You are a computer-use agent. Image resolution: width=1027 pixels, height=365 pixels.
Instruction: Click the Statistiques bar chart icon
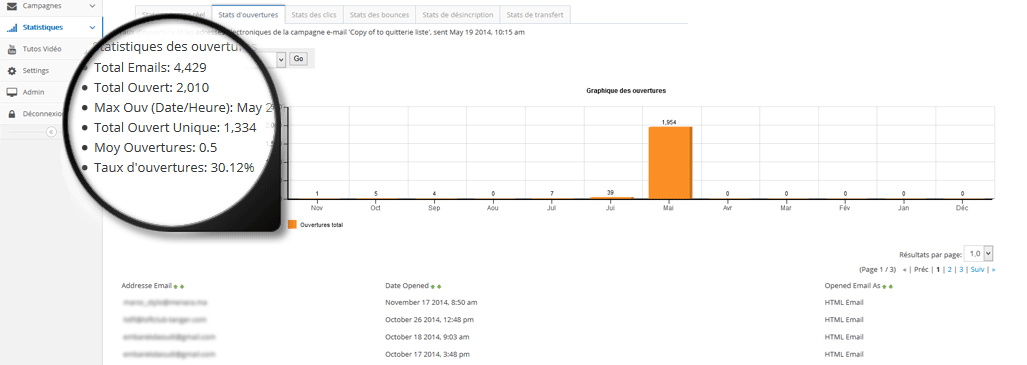tap(12, 28)
